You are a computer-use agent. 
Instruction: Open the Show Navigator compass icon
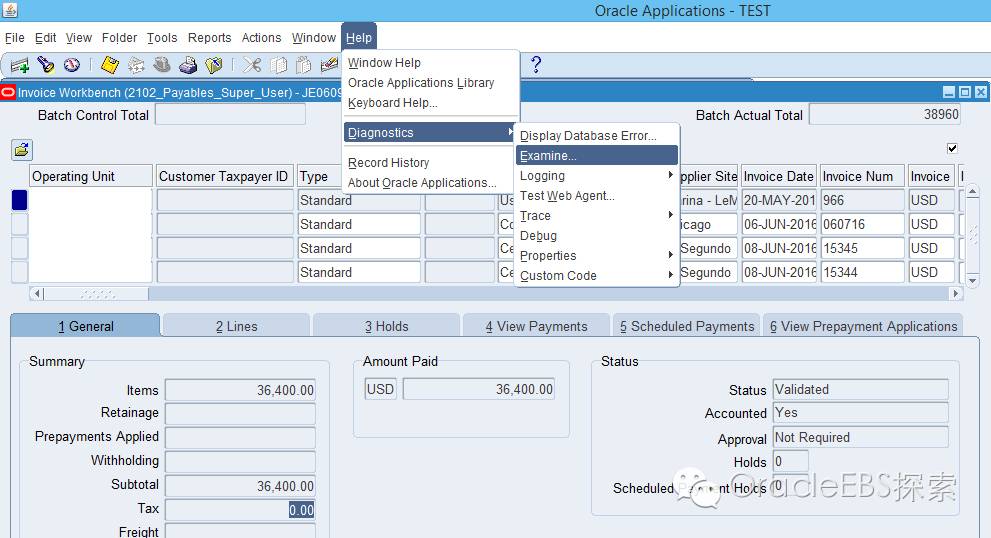71,64
